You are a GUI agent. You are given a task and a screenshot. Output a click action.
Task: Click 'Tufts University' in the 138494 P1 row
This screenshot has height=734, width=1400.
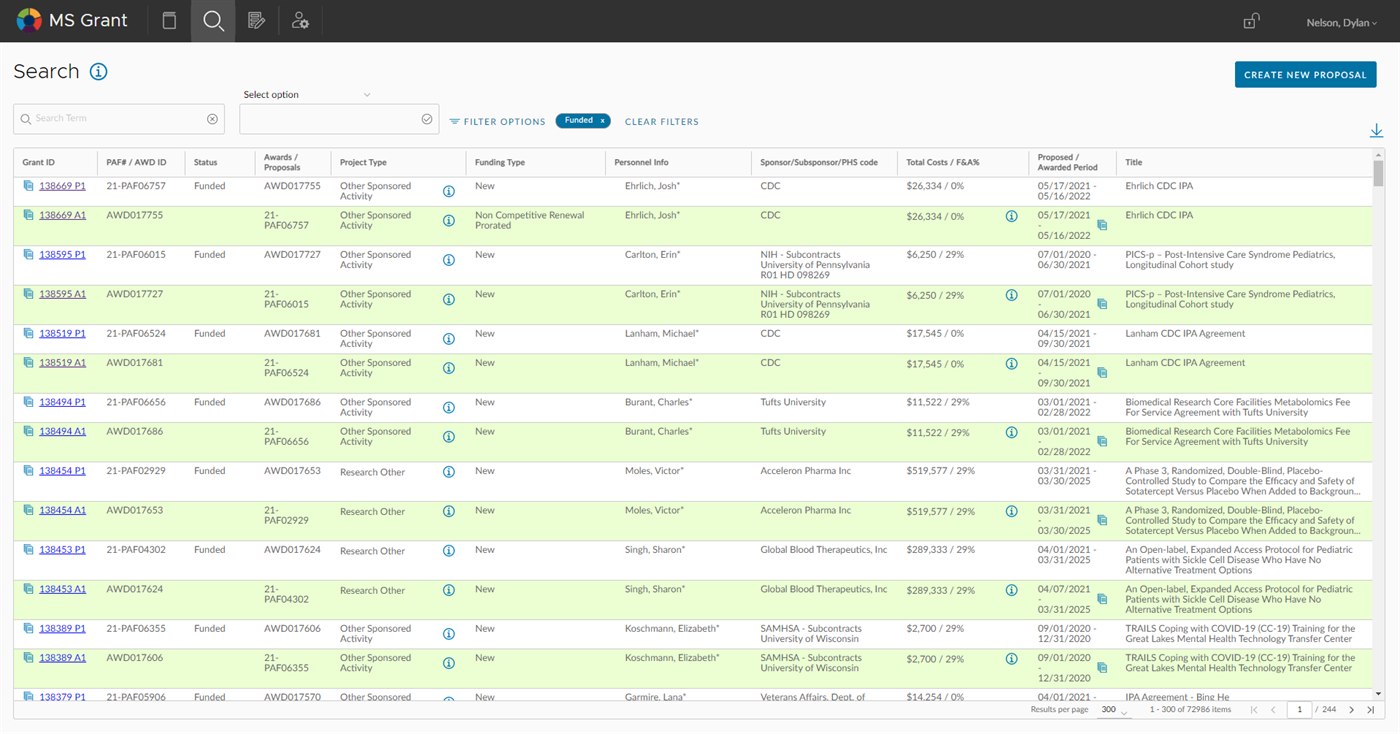[x=793, y=403]
